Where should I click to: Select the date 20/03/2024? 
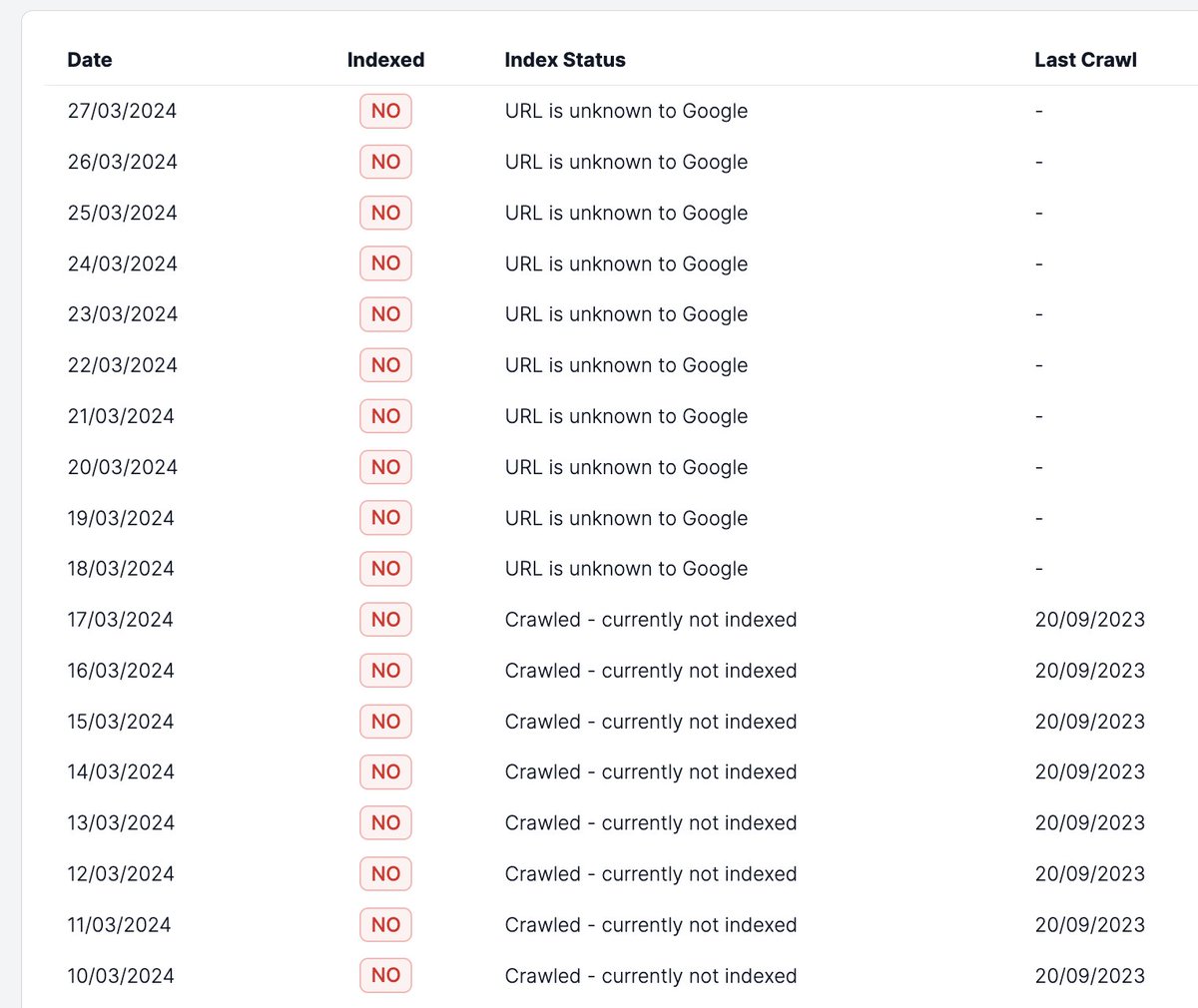pyautogui.click(x=122, y=467)
